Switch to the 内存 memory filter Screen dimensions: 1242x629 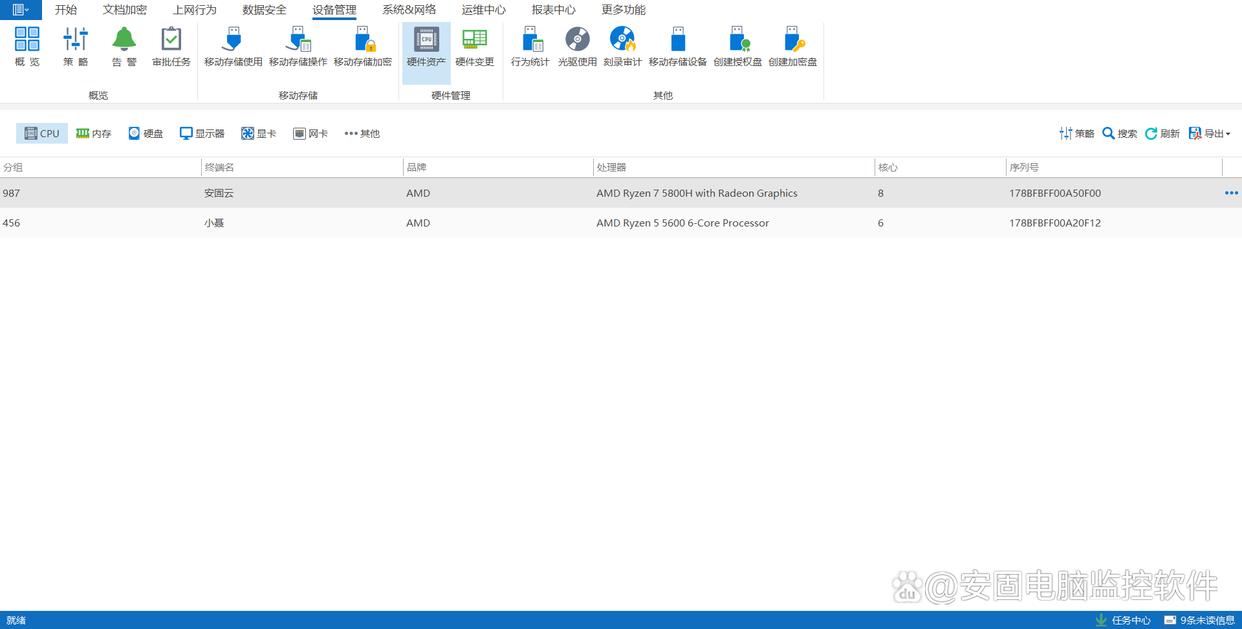tap(94, 134)
